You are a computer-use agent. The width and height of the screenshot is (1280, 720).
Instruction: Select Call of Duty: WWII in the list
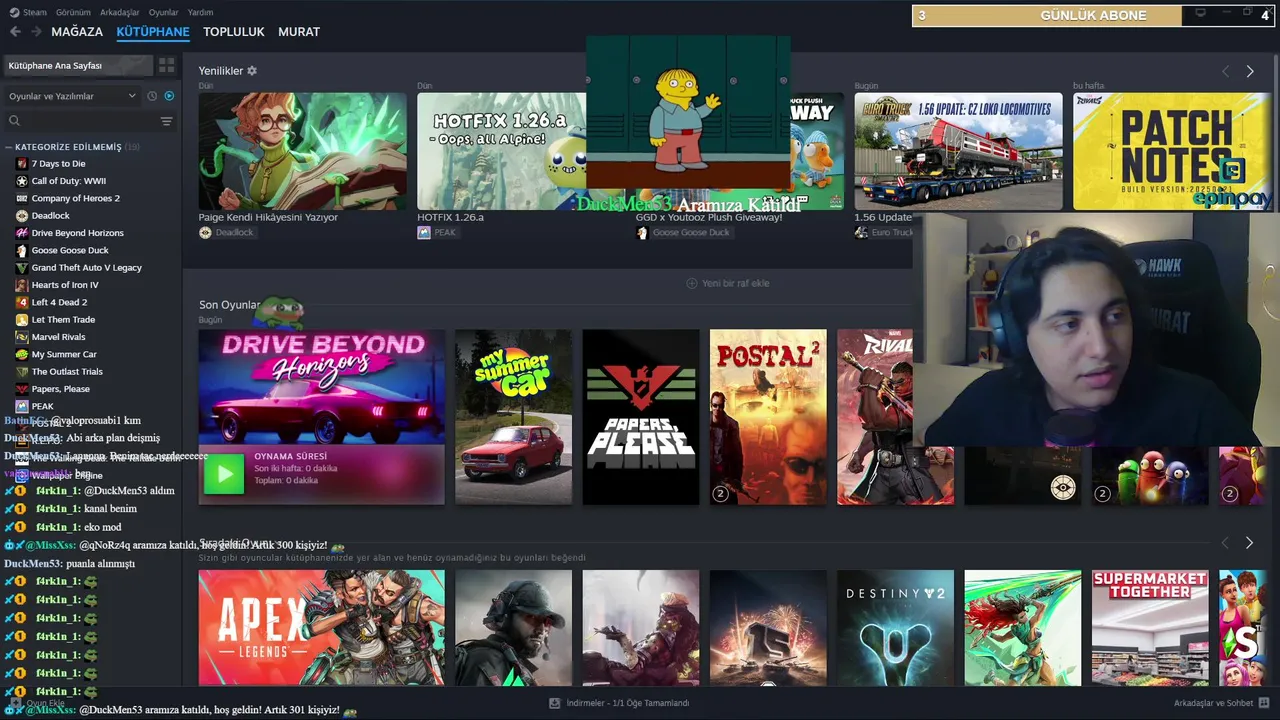tap(68, 181)
